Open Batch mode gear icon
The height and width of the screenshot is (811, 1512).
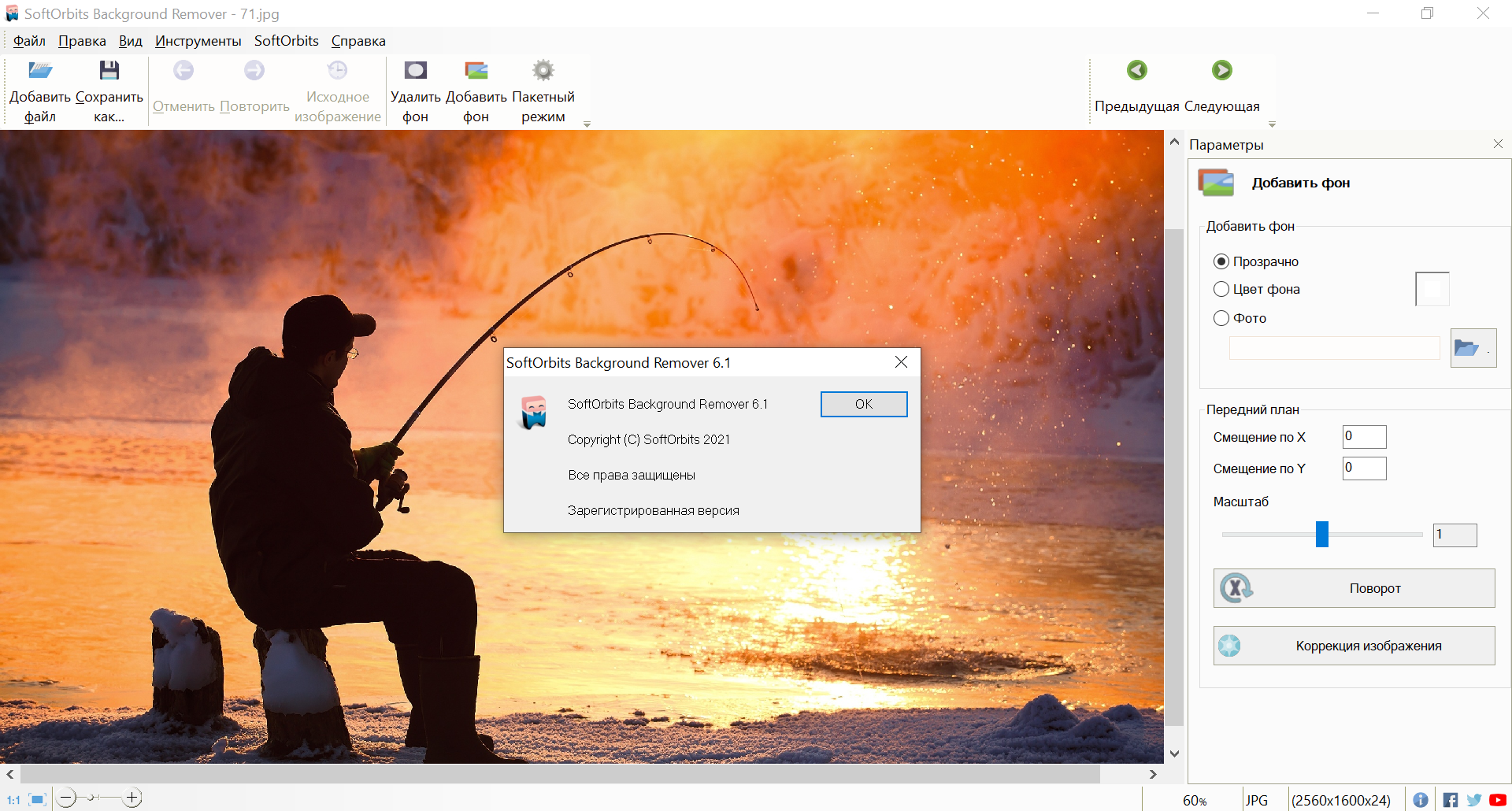point(543,71)
